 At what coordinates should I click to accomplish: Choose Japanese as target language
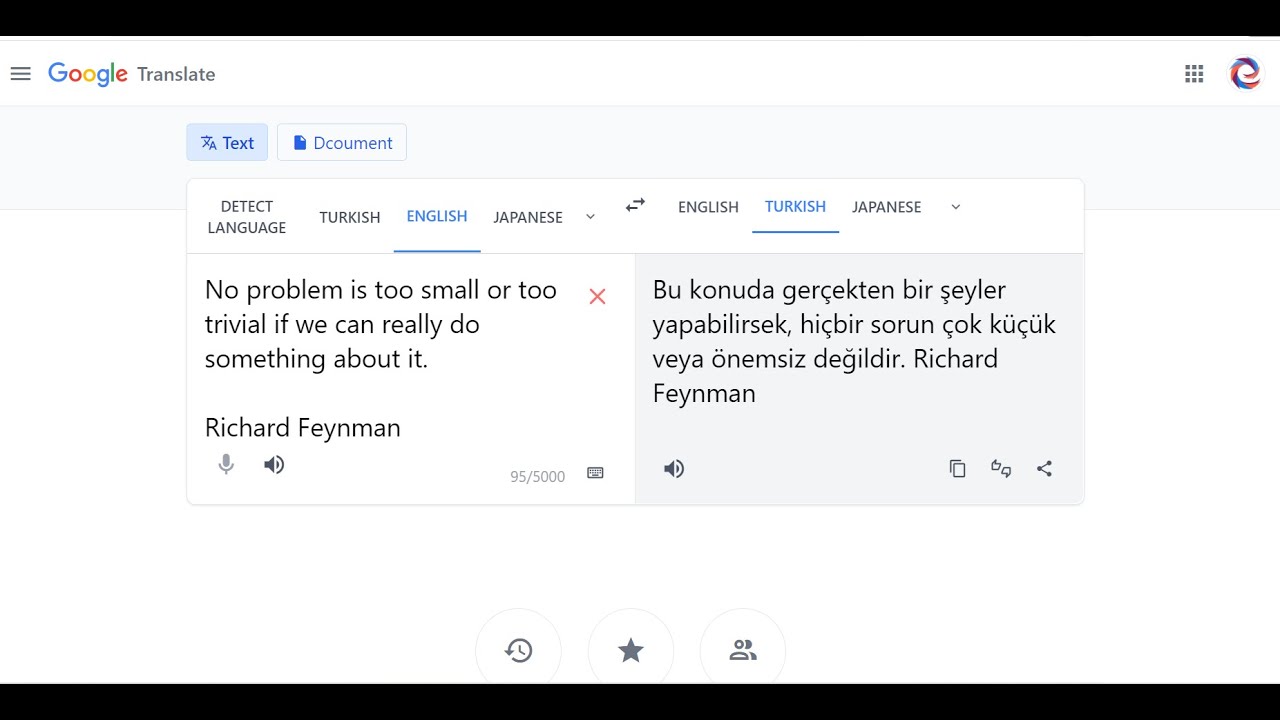(x=886, y=207)
